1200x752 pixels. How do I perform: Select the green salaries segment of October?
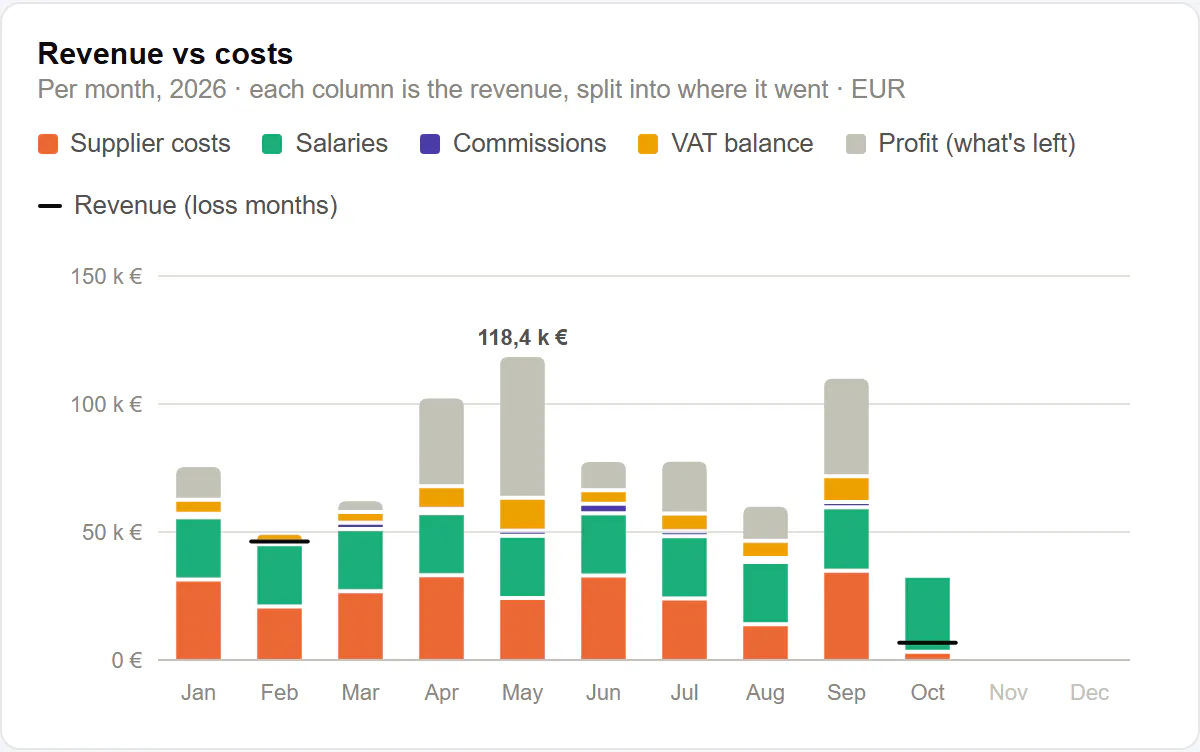(928, 614)
